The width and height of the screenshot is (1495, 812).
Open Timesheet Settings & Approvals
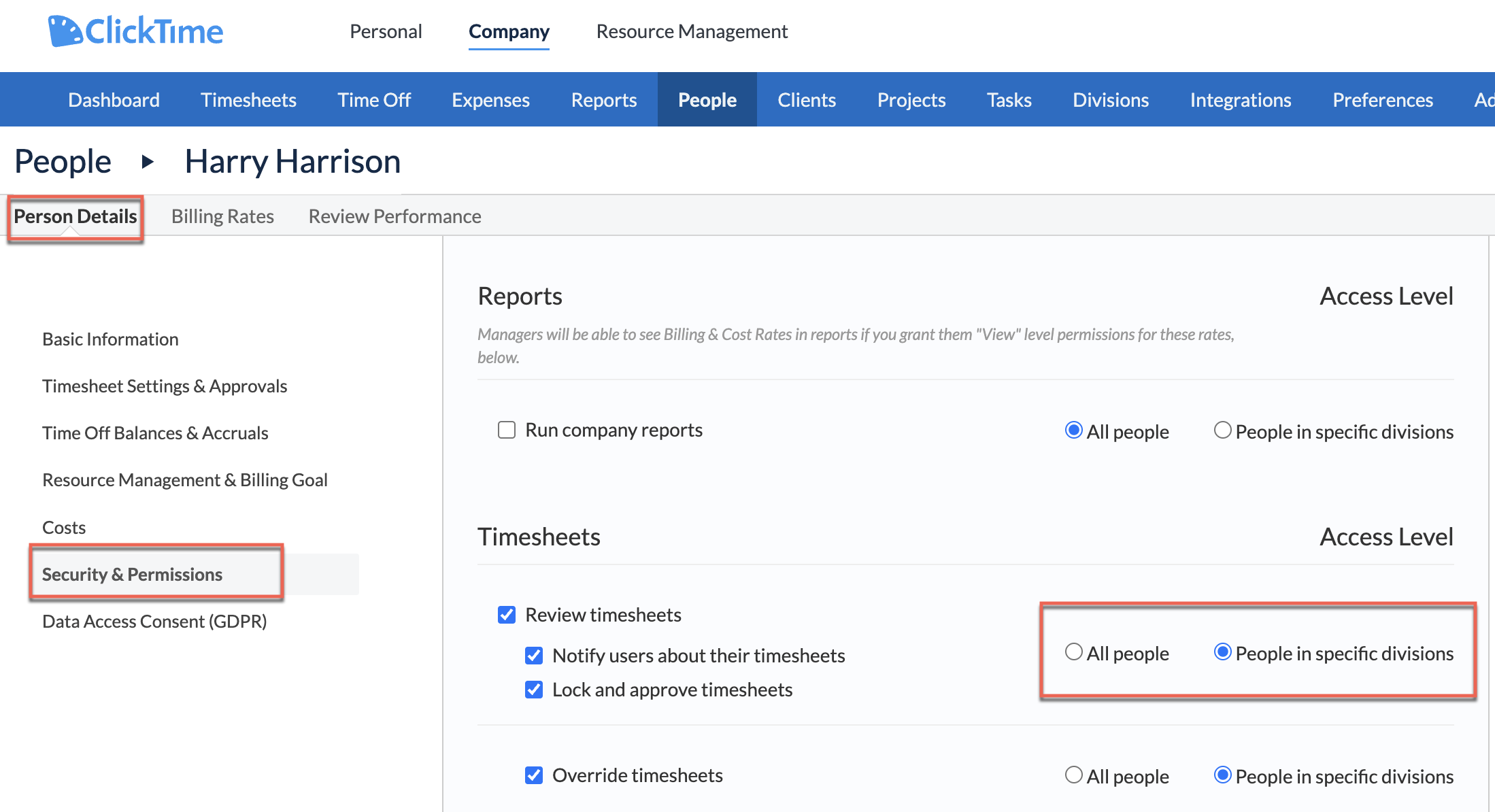165,386
